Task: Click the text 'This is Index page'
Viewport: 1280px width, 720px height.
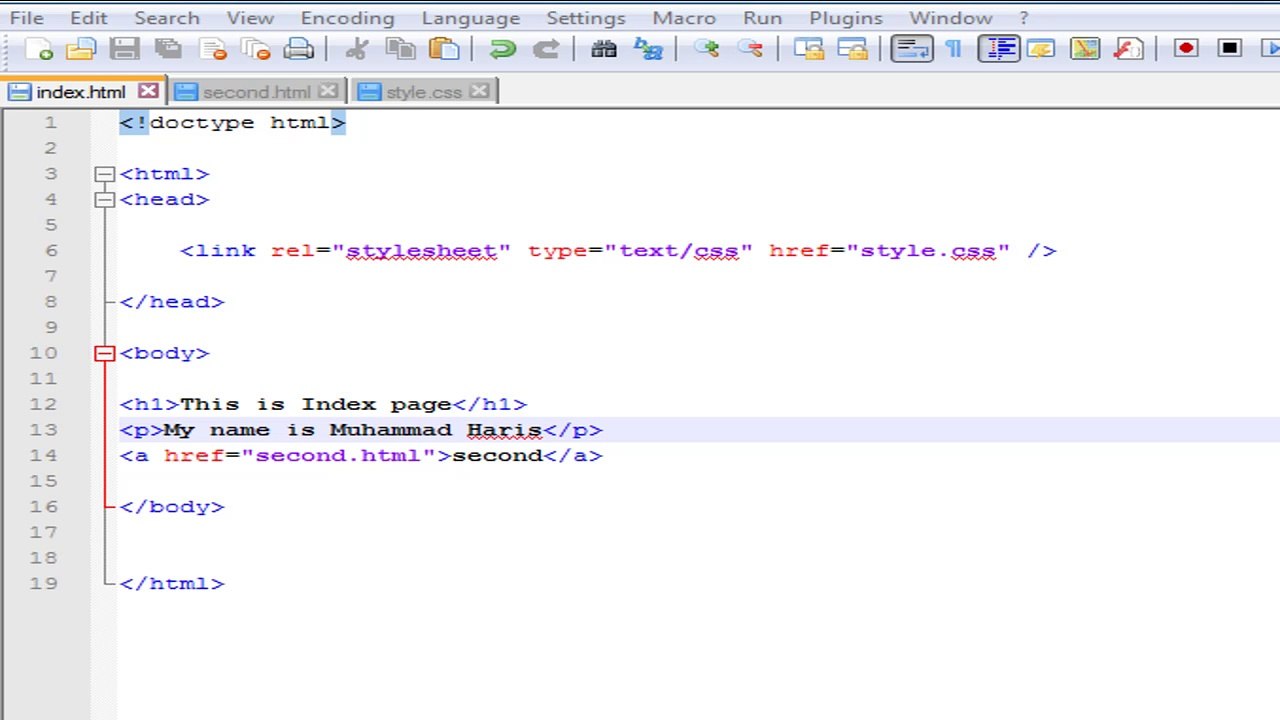Action: 315,404
